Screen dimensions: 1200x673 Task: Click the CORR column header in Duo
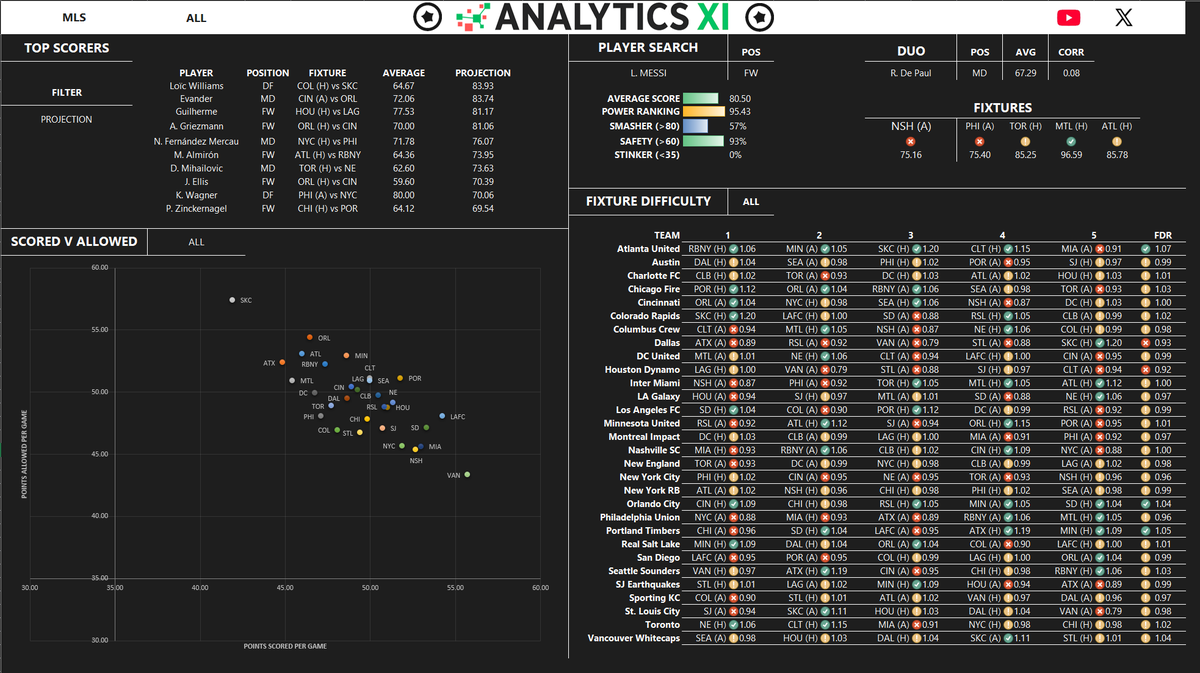tap(1071, 53)
